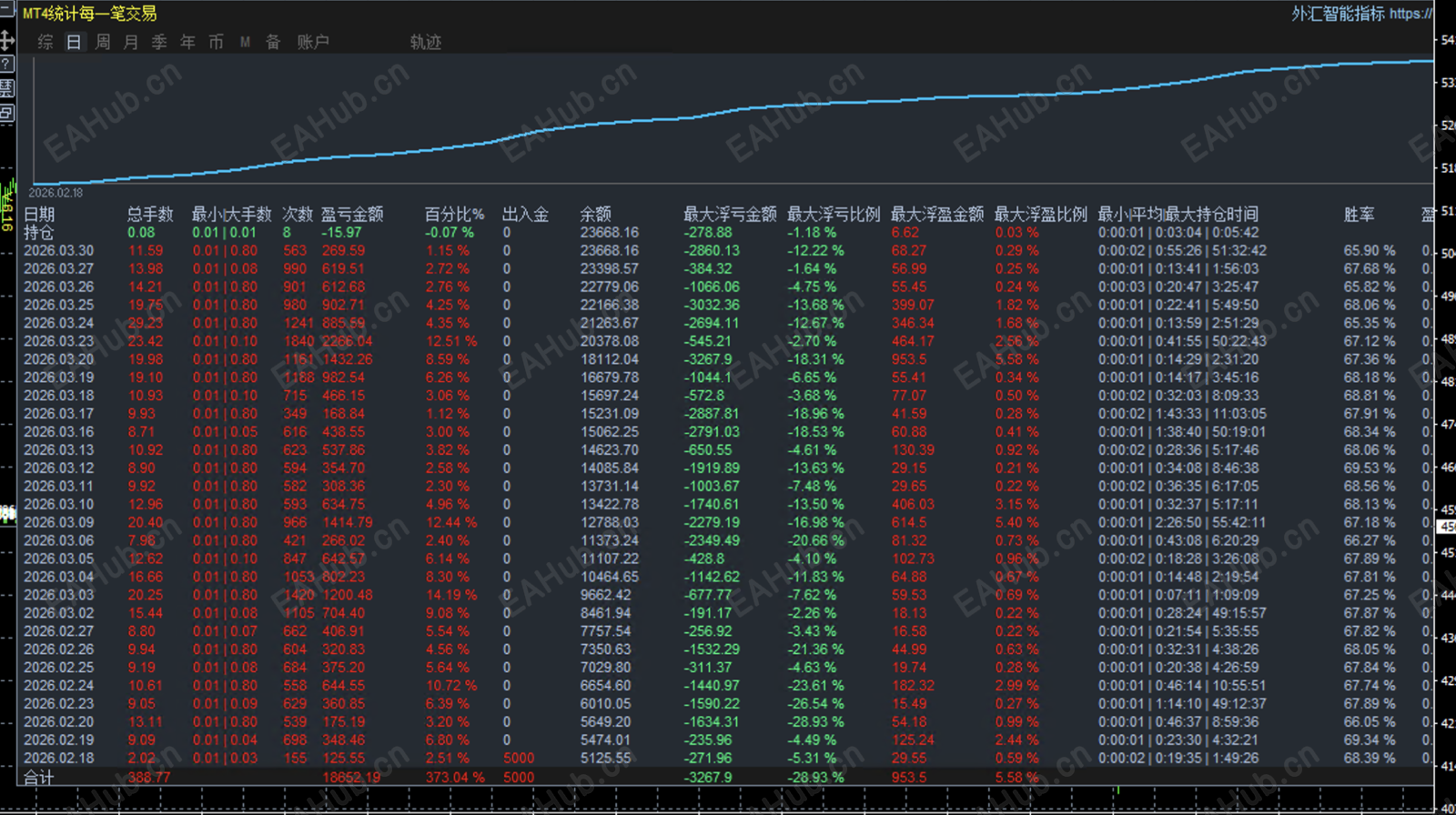The height and width of the screenshot is (815, 1456).
Task: Click the 次数 column header
Action: click(298, 215)
